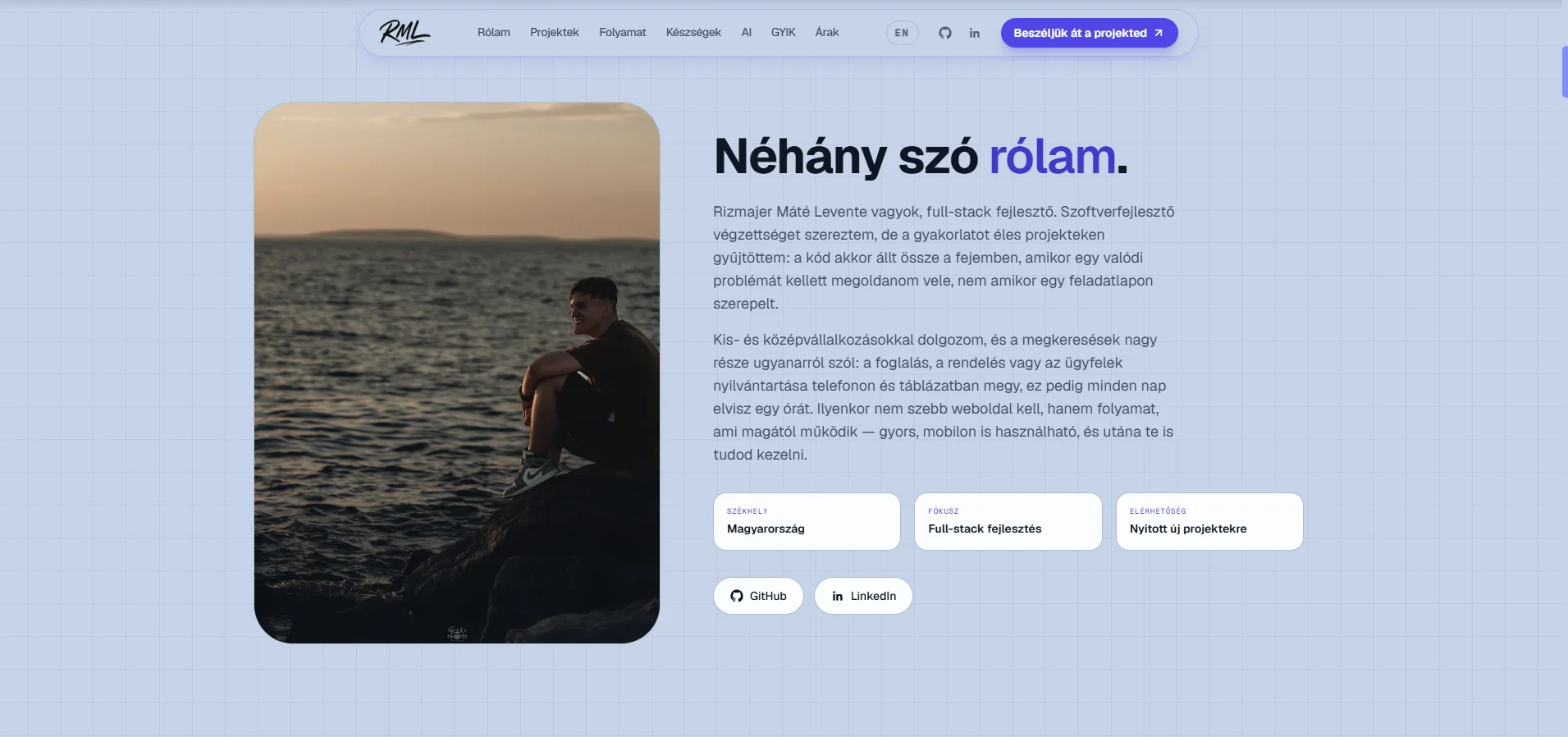
Task: Click the Fókusz Full-stack fejlesztés card
Action: coord(1008,521)
